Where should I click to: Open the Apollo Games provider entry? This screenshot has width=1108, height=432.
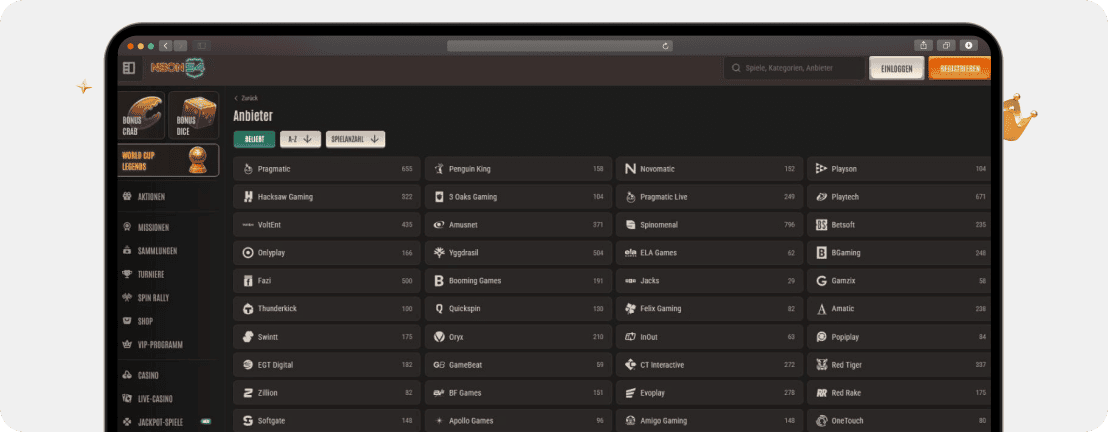pos(518,421)
